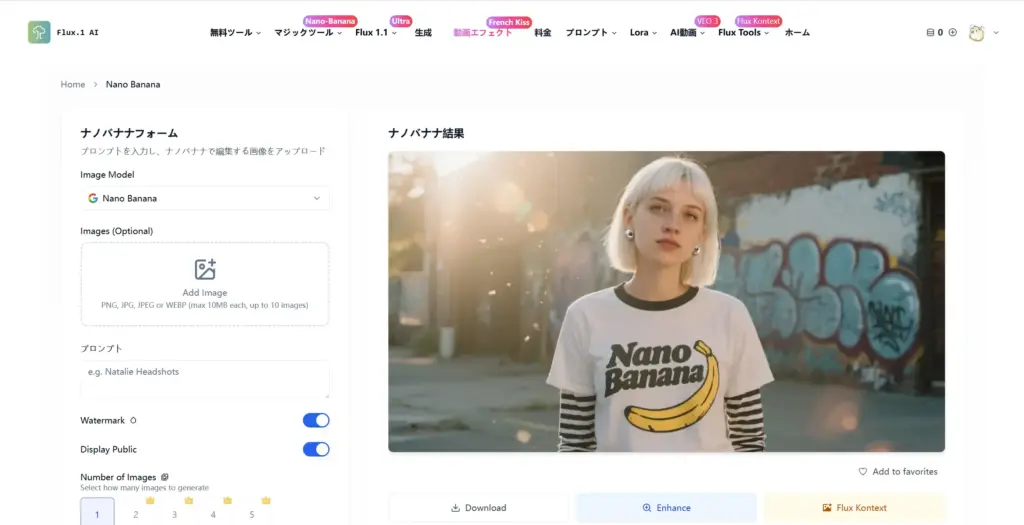Click the add credits plus icon
The height and width of the screenshot is (525, 1024).
pos(953,32)
